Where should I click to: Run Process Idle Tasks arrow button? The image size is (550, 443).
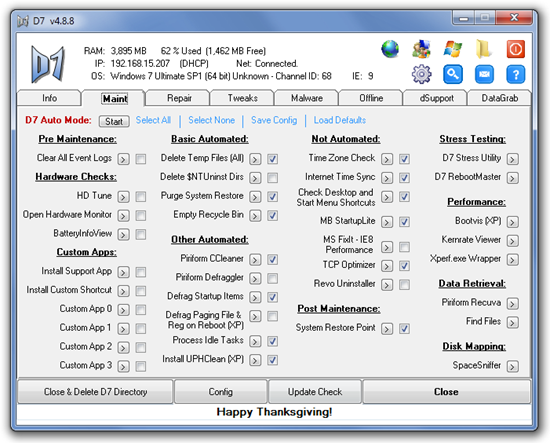pyautogui.click(x=255, y=341)
